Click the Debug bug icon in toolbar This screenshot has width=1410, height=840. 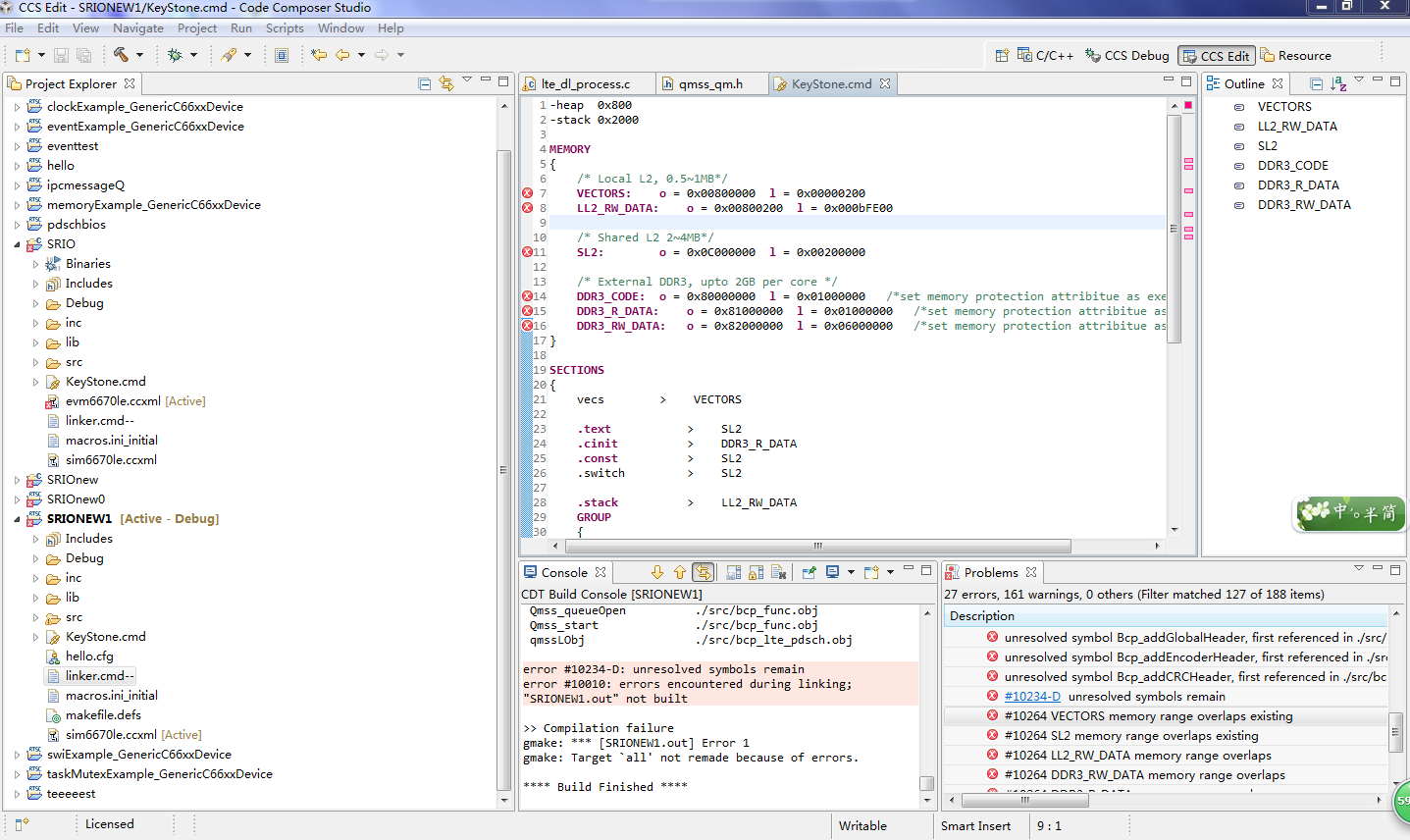coord(175,55)
